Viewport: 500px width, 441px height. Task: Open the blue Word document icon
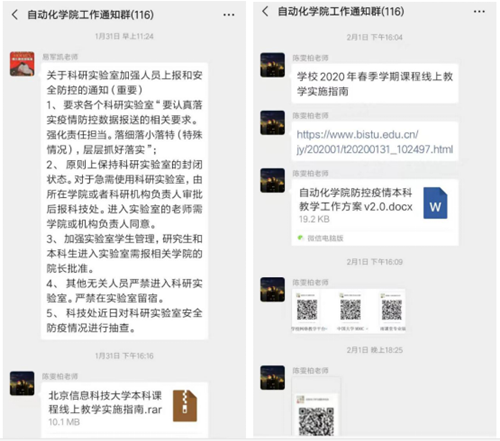click(x=435, y=203)
